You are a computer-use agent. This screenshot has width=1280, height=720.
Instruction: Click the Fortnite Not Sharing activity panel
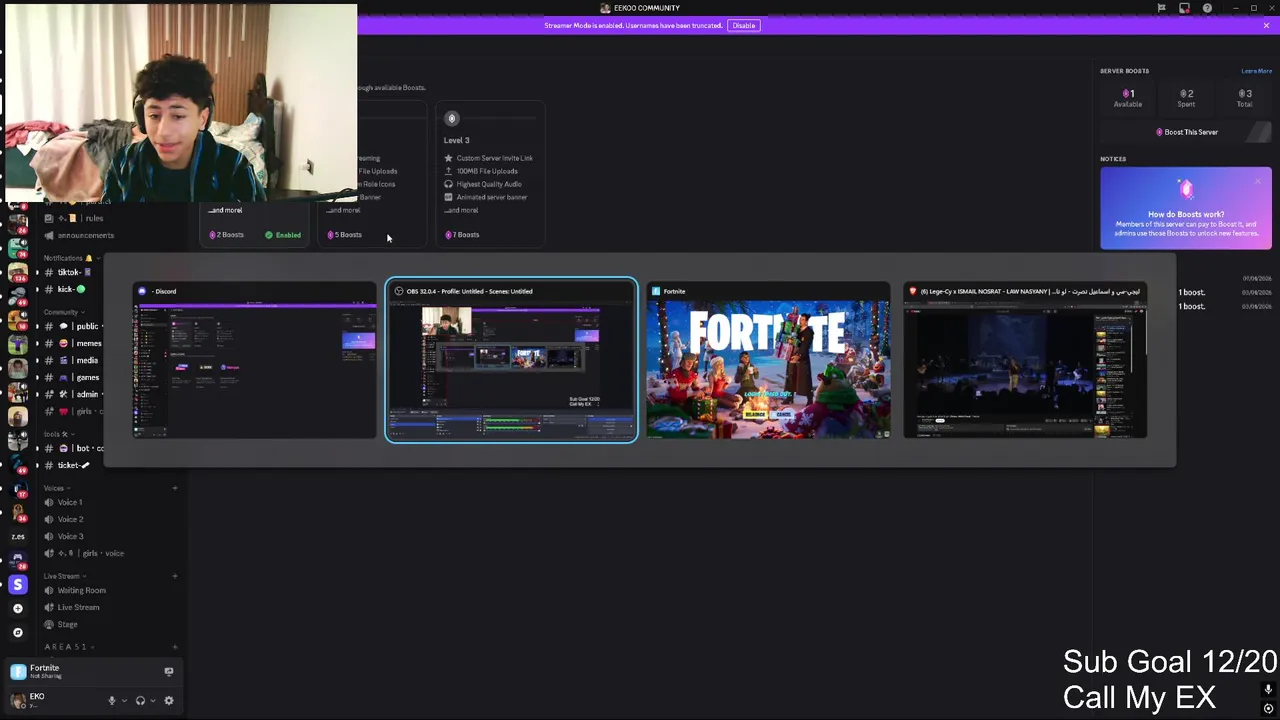(92, 672)
